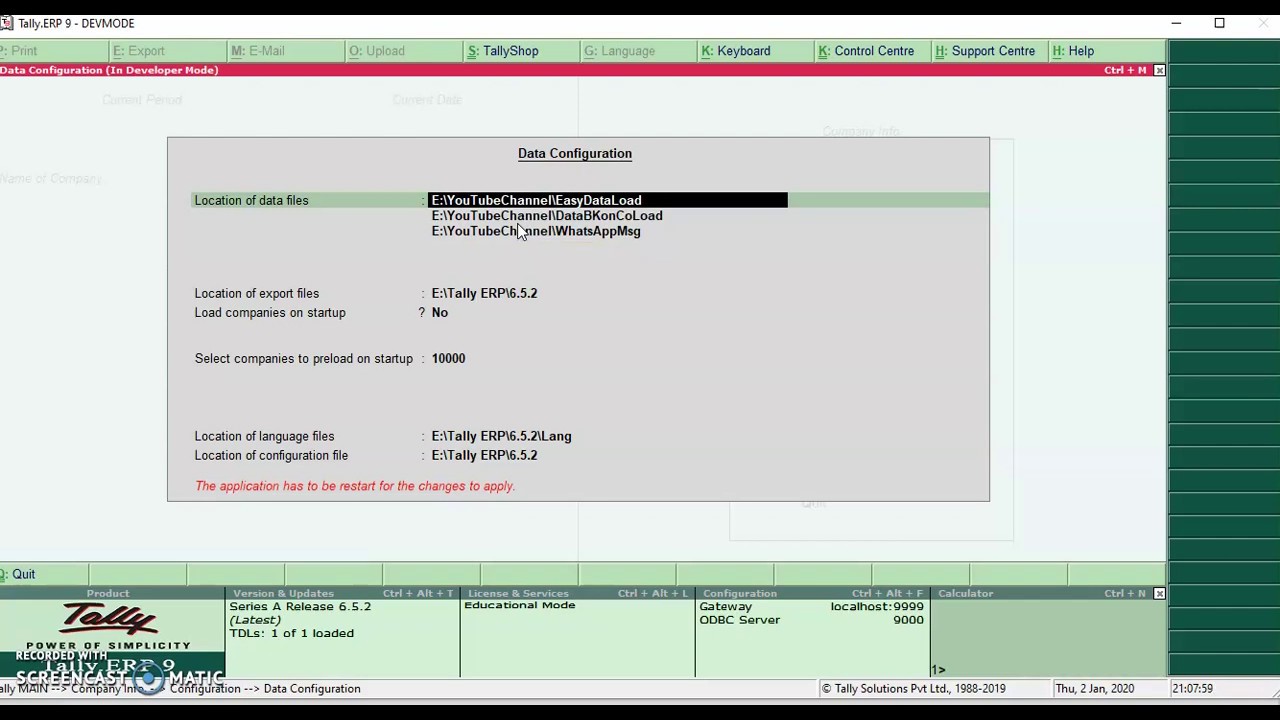The height and width of the screenshot is (720, 1280).
Task: Select the DataBKonCoLoad data path
Action: point(547,216)
